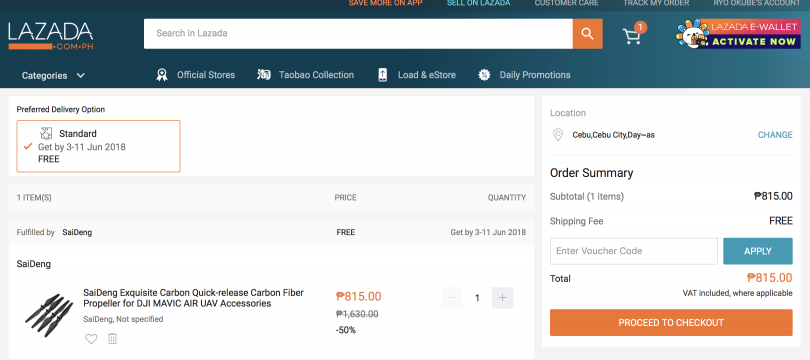Click Subtotal (1 items) label
810x360 pixels.
587,197
